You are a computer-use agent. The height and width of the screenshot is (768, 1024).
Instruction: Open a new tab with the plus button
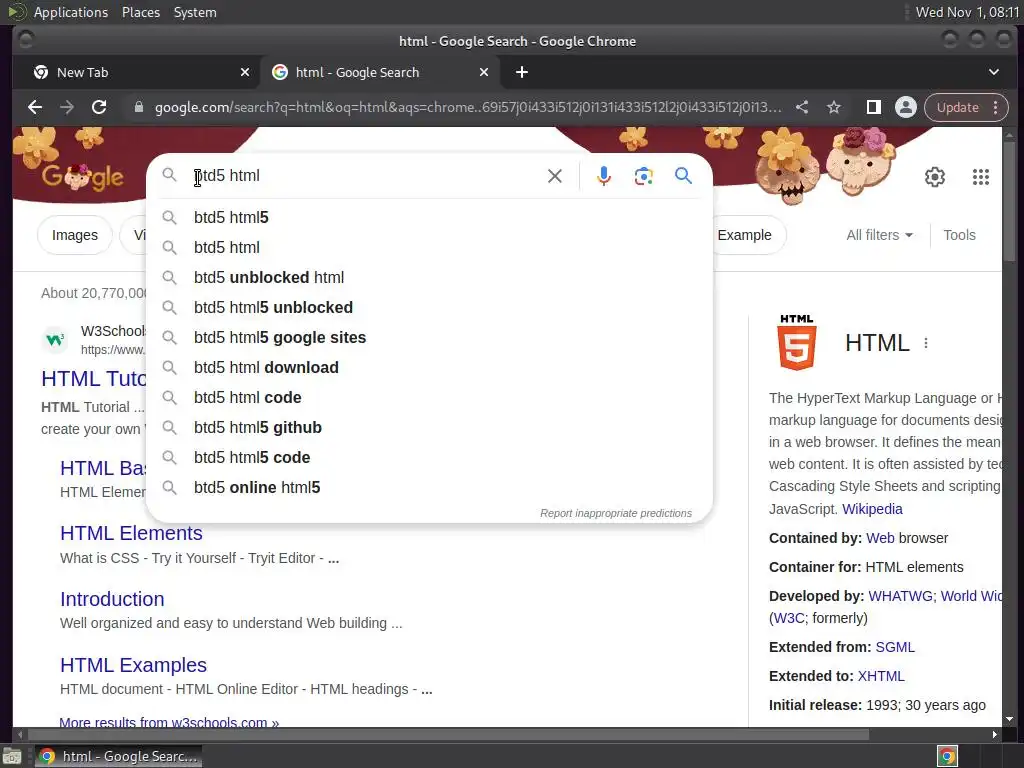point(522,72)
